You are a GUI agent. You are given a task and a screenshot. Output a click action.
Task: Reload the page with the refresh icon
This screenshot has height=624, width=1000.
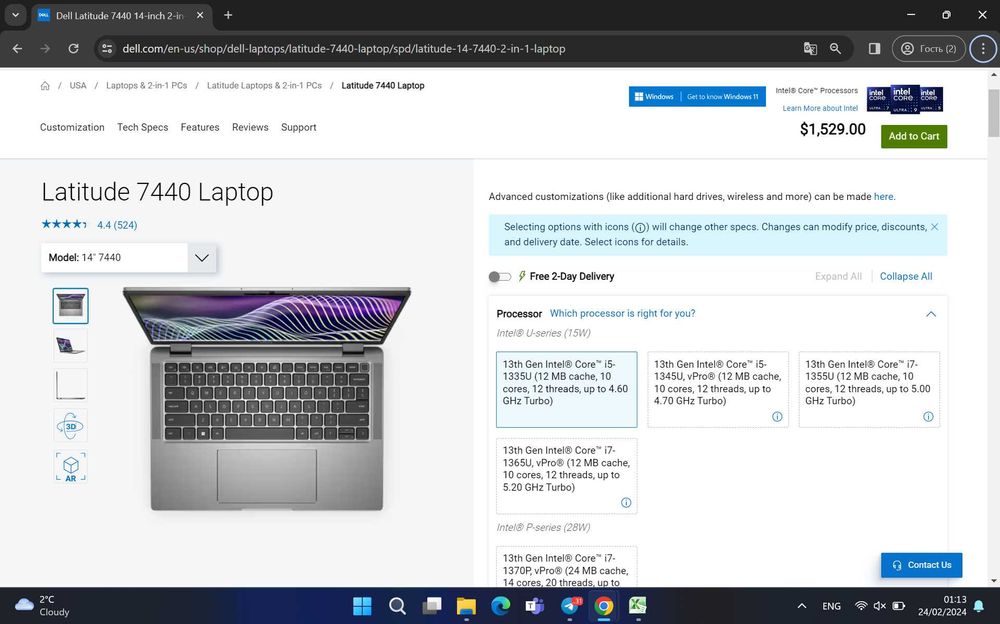[x=73, y=48]
